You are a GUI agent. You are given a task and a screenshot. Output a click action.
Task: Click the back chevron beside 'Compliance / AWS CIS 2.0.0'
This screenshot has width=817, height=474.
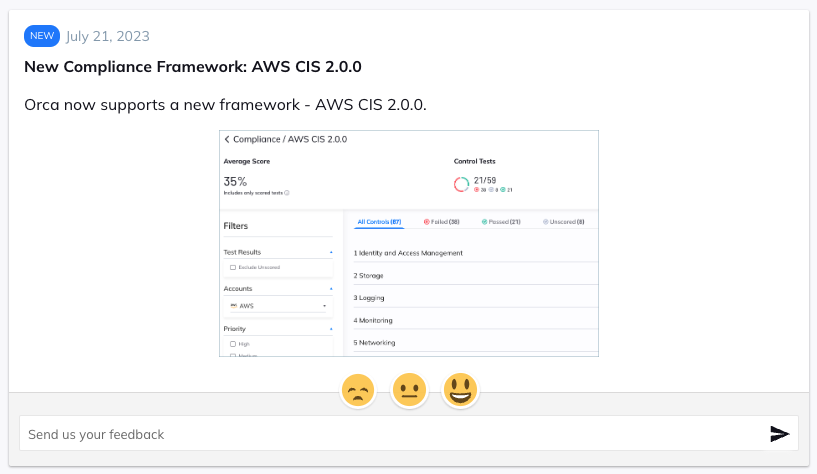(227, 139)
